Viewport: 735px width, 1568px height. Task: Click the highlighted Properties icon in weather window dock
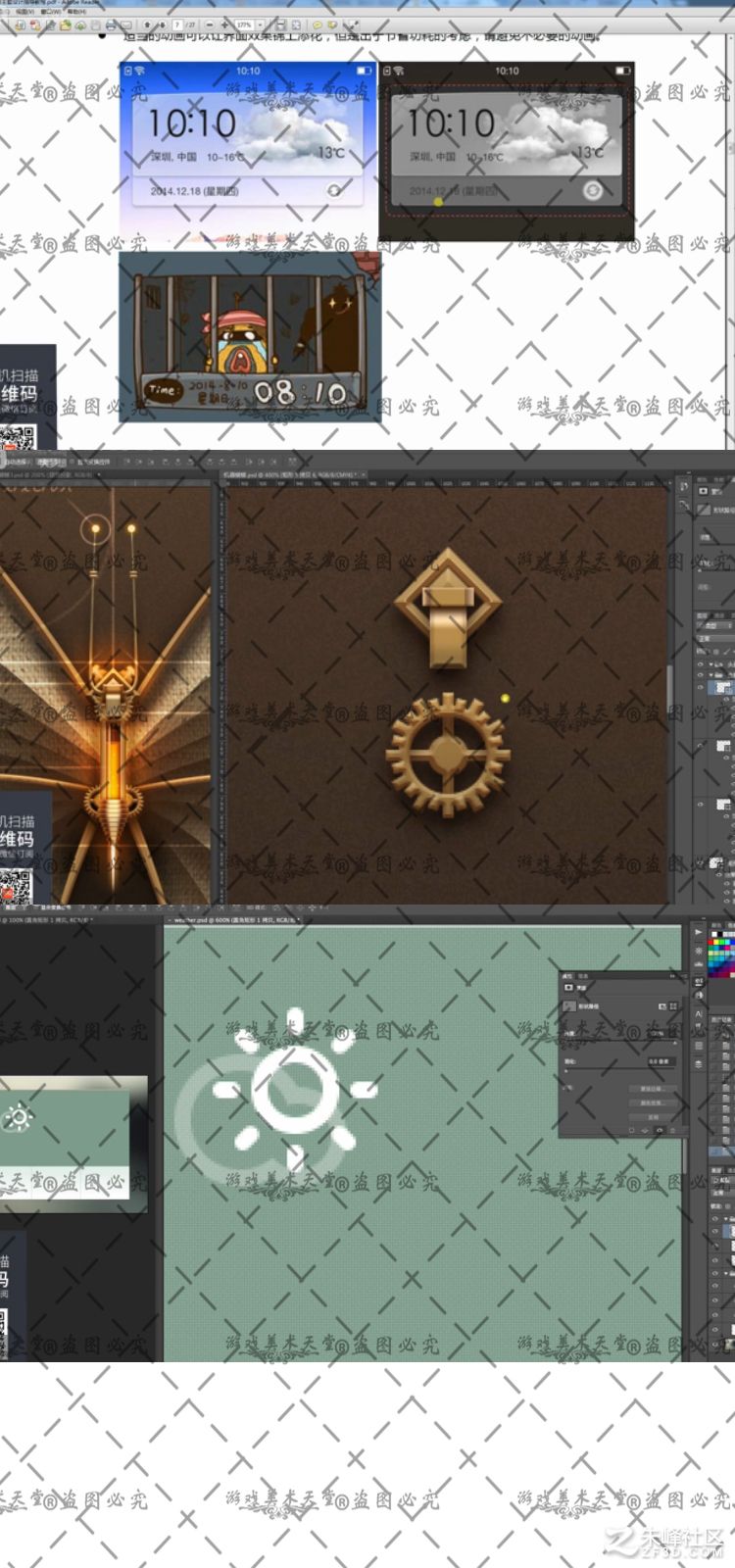699,982
